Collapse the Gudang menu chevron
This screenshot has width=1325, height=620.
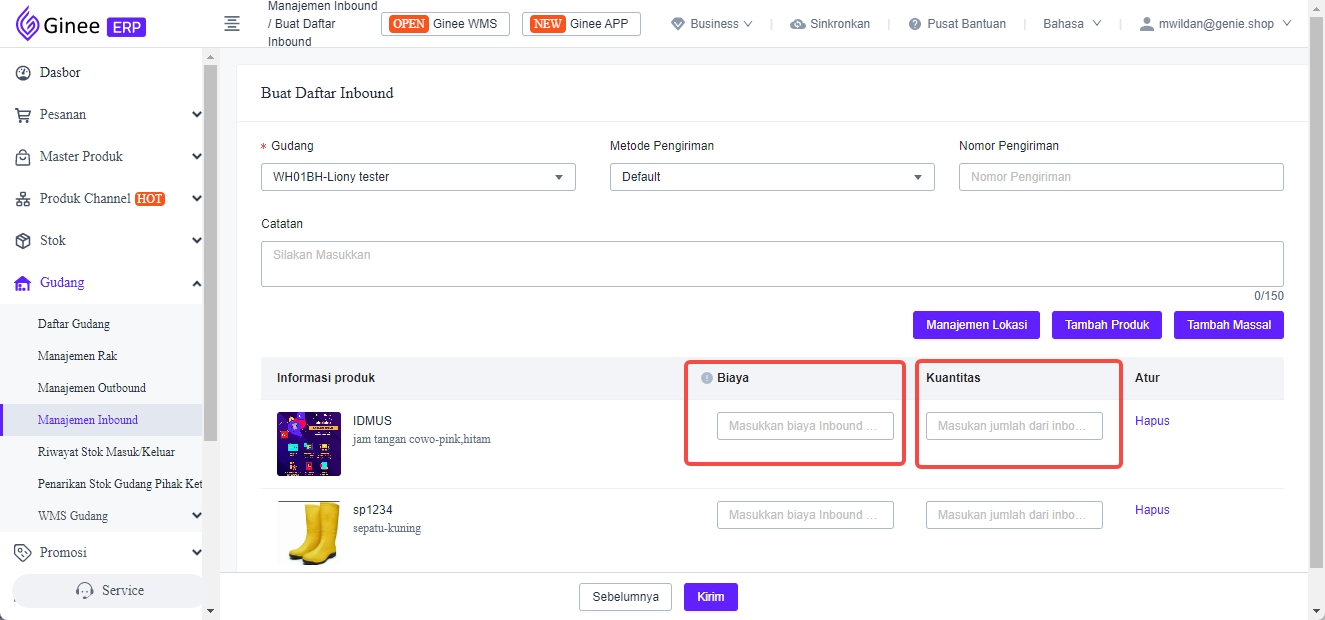point(196,283)
